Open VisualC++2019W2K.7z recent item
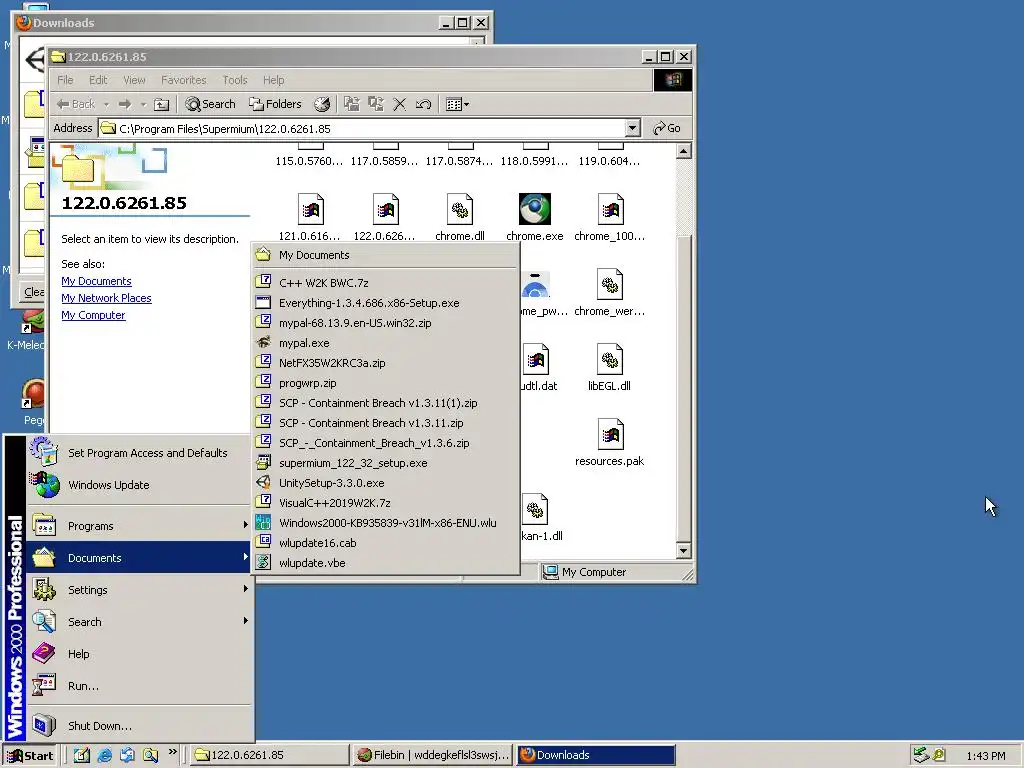This screenshot has height=768, width=1024. coord(386,503)
